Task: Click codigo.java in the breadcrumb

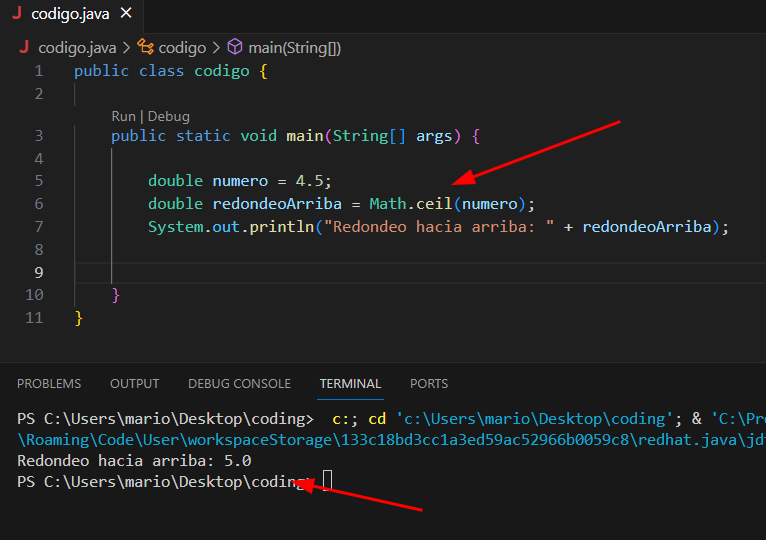Action: (x=77, y=48)
